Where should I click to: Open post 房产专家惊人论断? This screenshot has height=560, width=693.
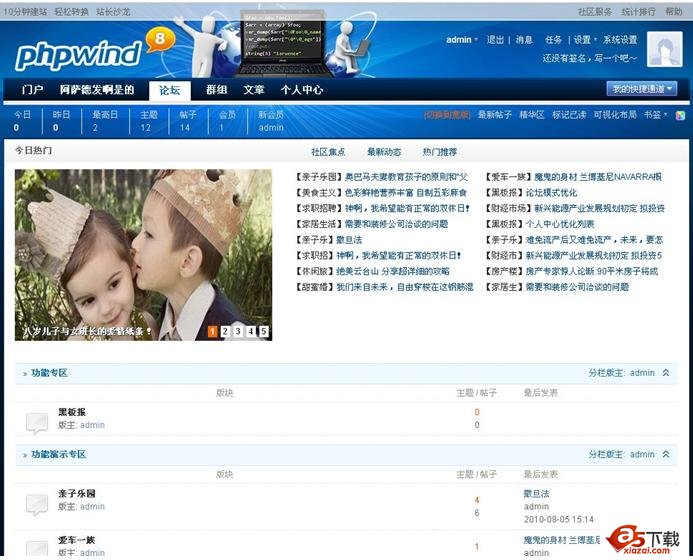[x=591, y=271]
